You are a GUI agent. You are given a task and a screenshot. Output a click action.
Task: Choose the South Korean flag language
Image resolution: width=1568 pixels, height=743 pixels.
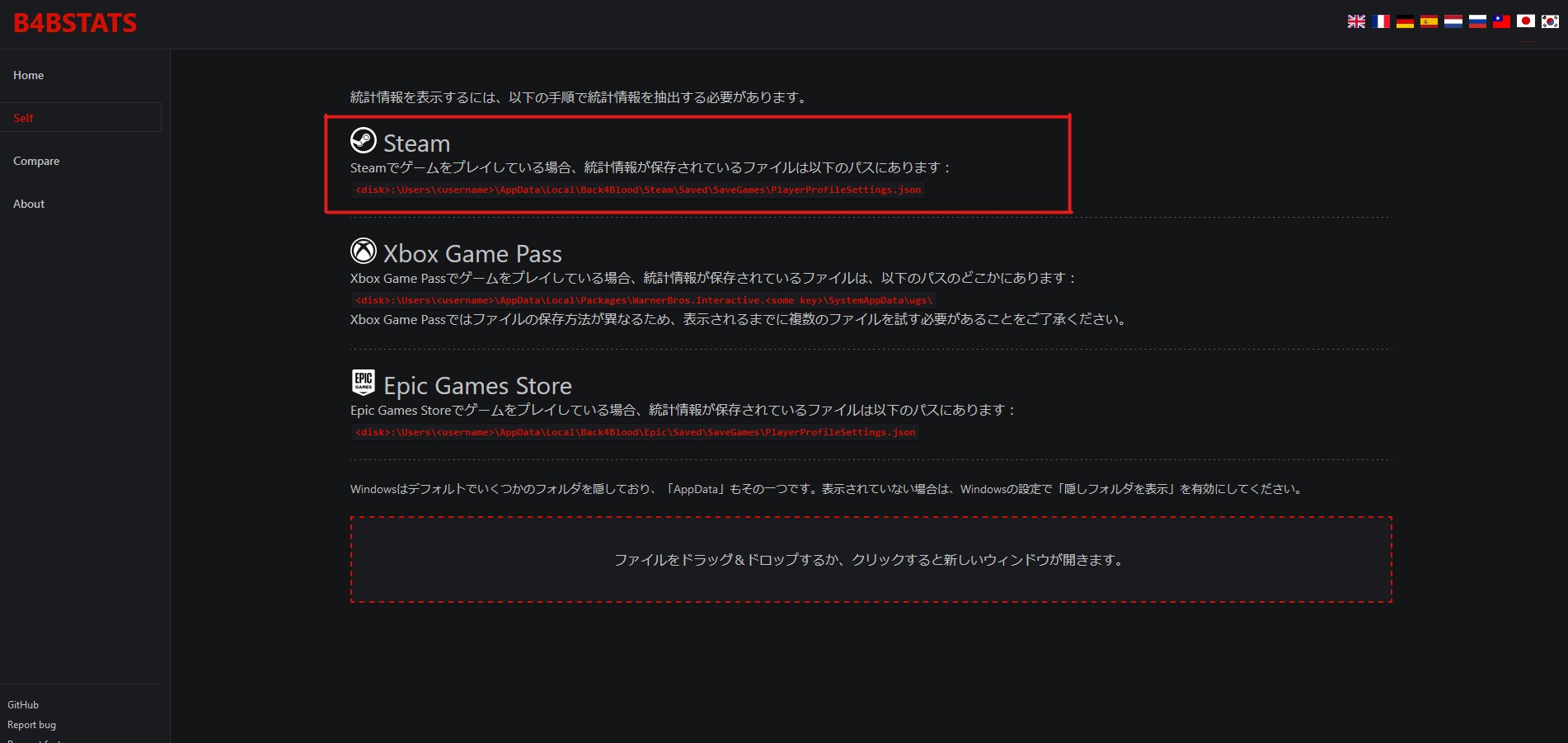[1550, 21]
